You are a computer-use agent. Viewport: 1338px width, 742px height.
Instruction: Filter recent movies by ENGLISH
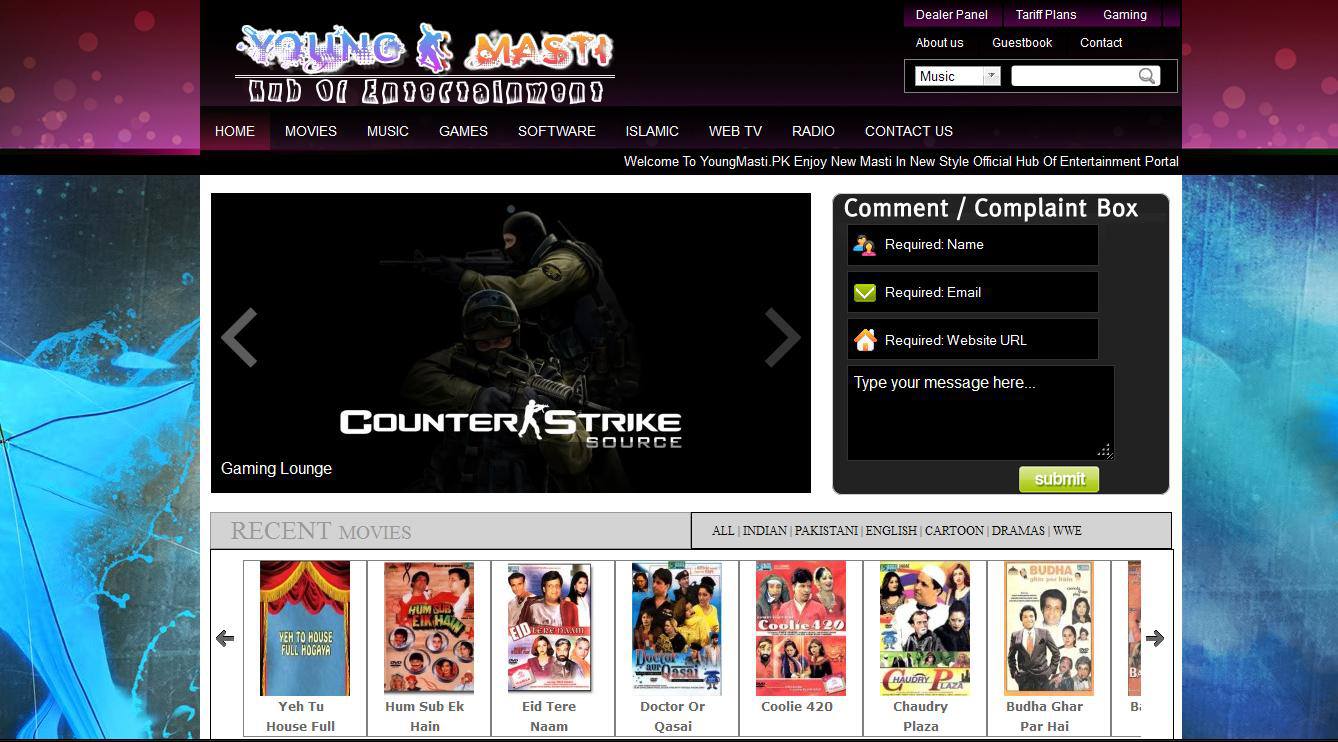point(891,531)
